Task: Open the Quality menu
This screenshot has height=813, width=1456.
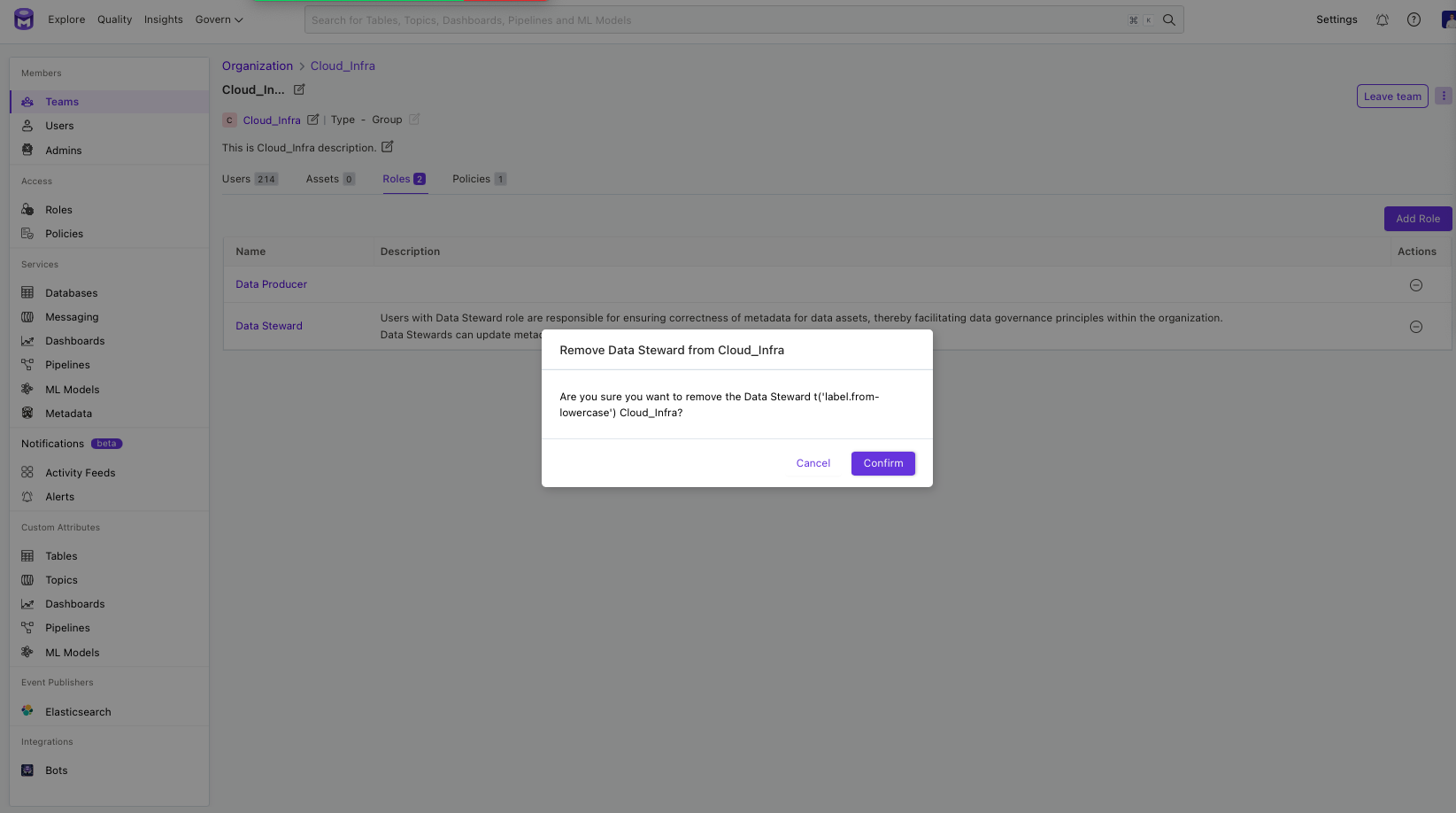Action: tap(114, 19)
